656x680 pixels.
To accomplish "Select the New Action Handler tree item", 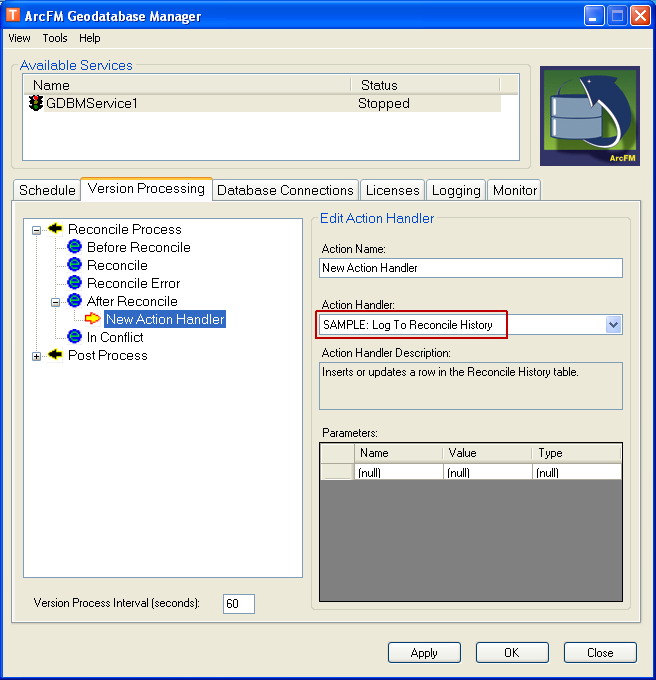I will [165, 319].
